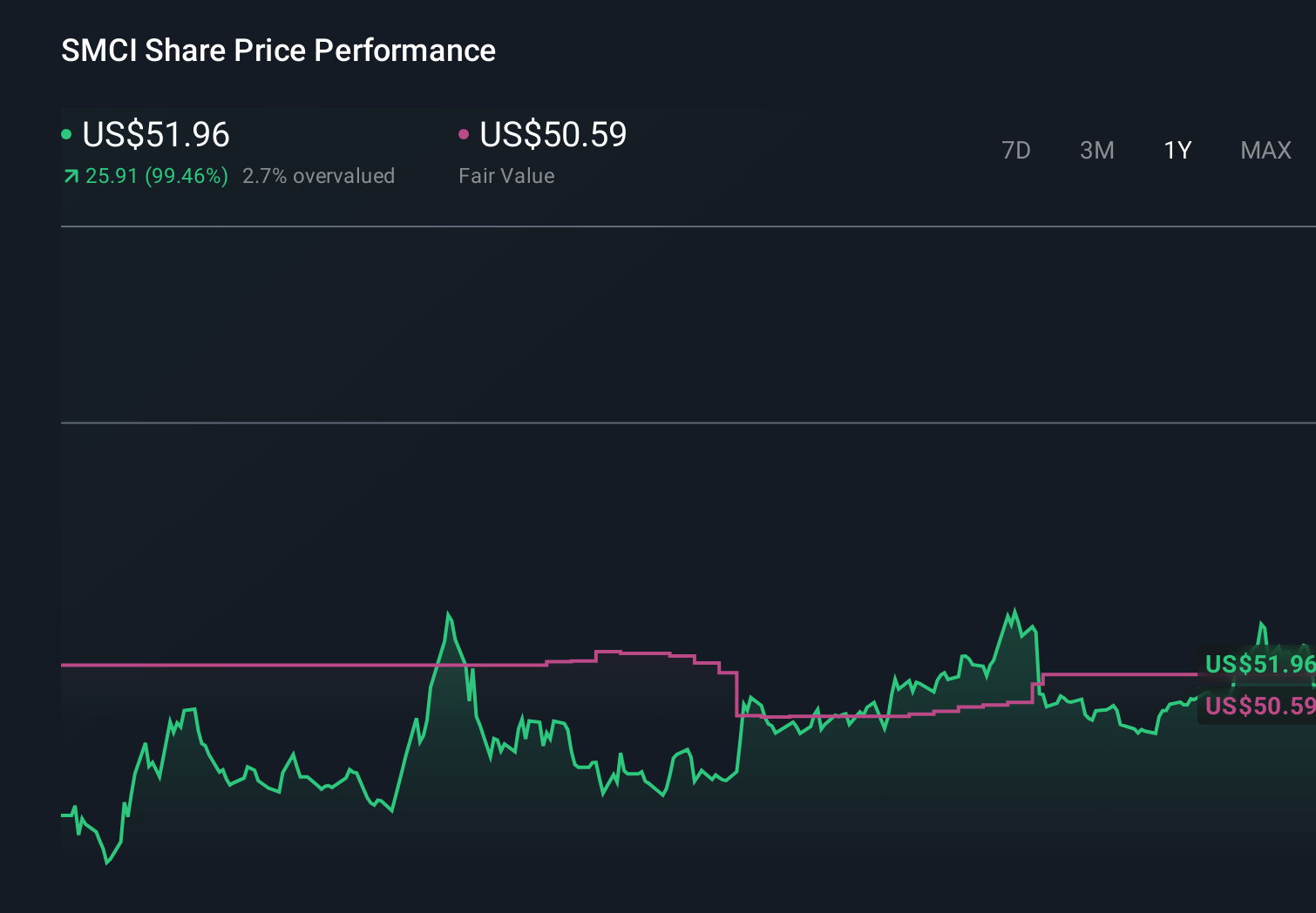This screenshot has height=913, width=1316.
Task: Click the SMCI Share Price Performance title
Action: coord(277,50)
